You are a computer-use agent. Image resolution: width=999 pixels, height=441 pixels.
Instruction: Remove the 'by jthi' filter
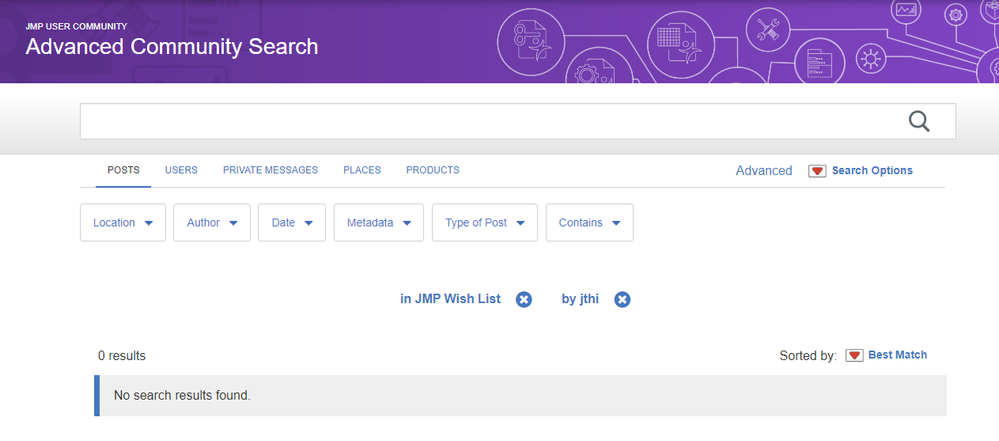pos(622,300)
